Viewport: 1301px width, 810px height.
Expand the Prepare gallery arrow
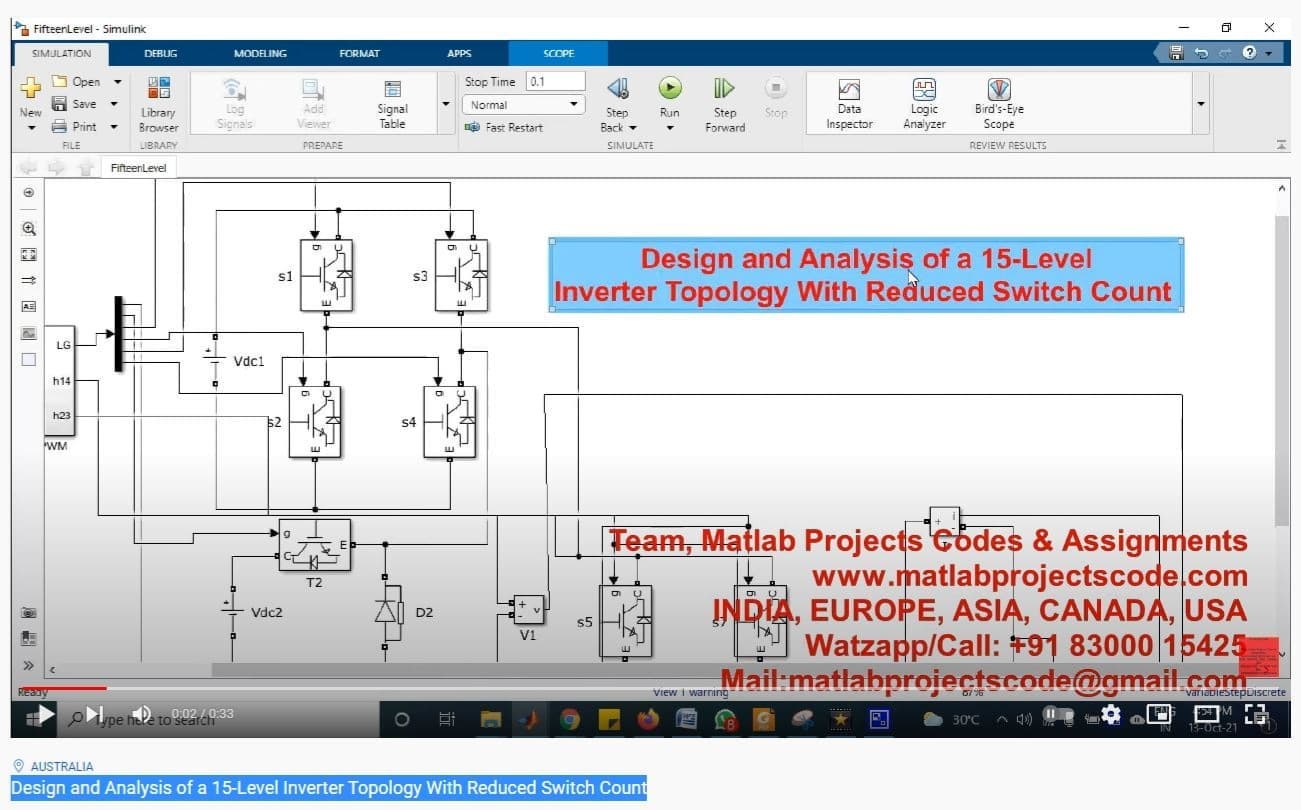pyautogui.click(x=446, y=104)
